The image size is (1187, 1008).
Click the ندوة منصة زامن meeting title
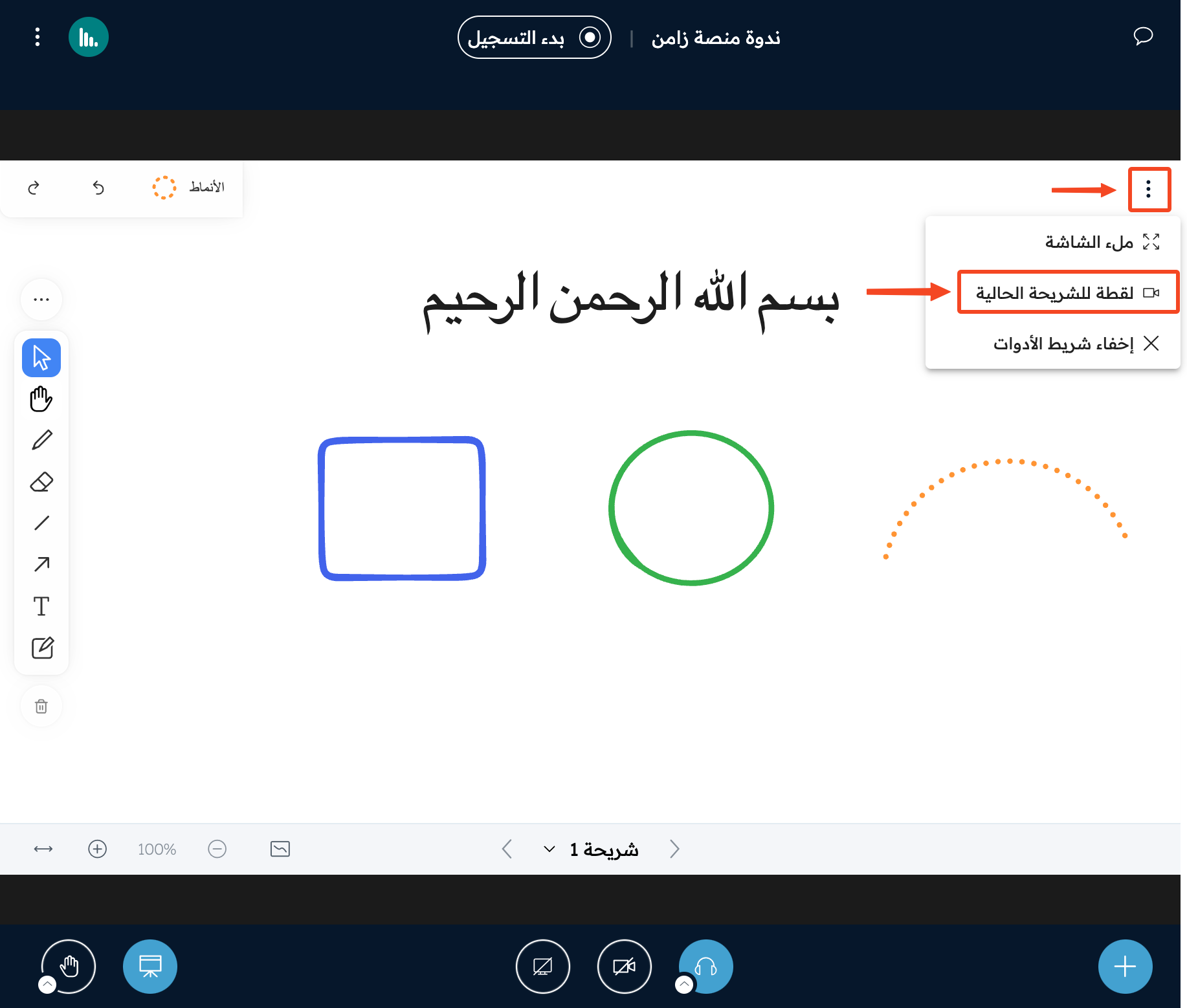pyautogui.click(x=716, y=38)
